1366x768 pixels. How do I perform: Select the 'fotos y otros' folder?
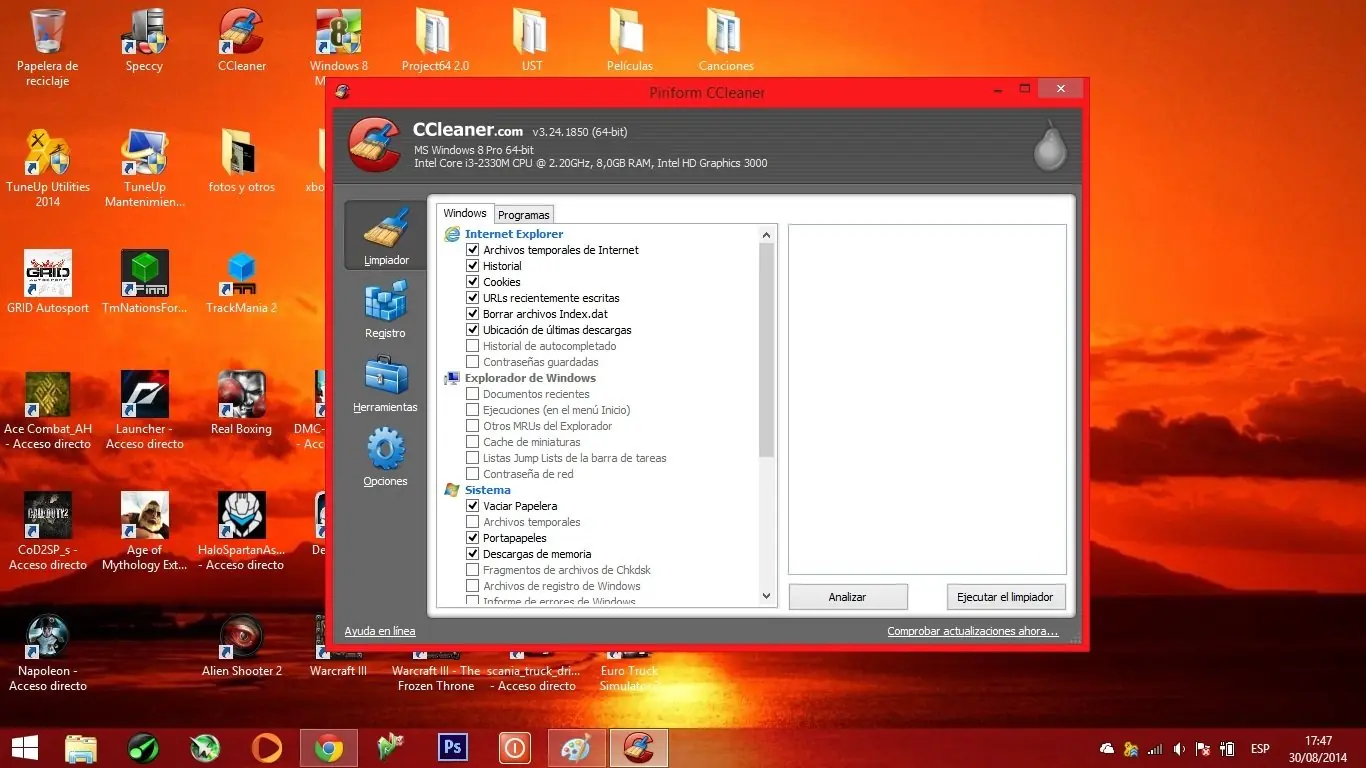pyautogui.click(x=242, y=161)
